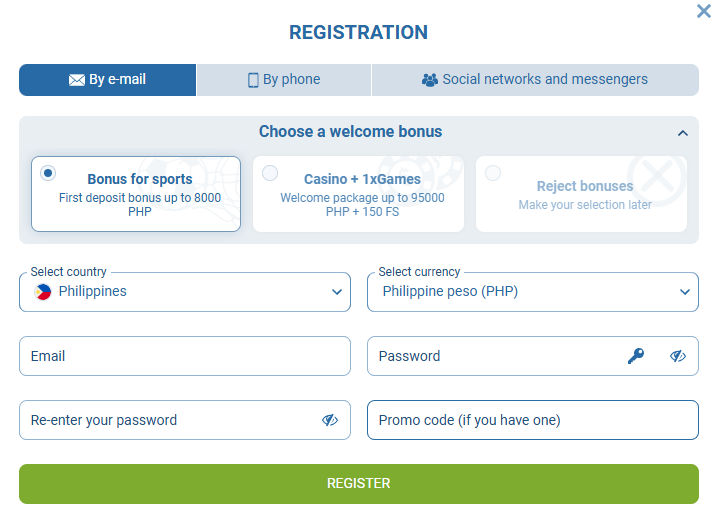Image resolution: width=712 pixels, height=517 pixels.
Task: Select the Bonus for sports radio option
Action: coord(48,174)
